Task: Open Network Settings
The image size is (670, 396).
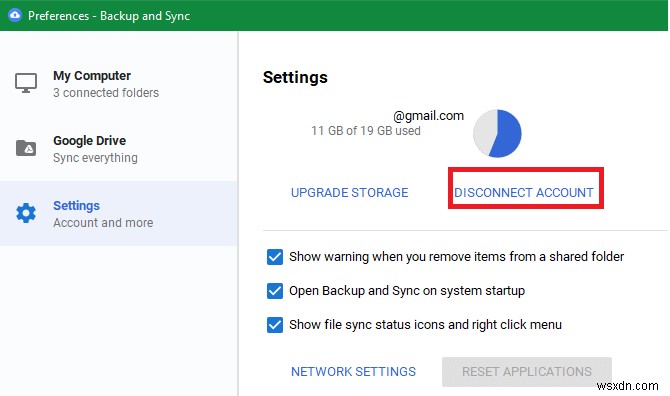Action: click(x=353, y=372)
